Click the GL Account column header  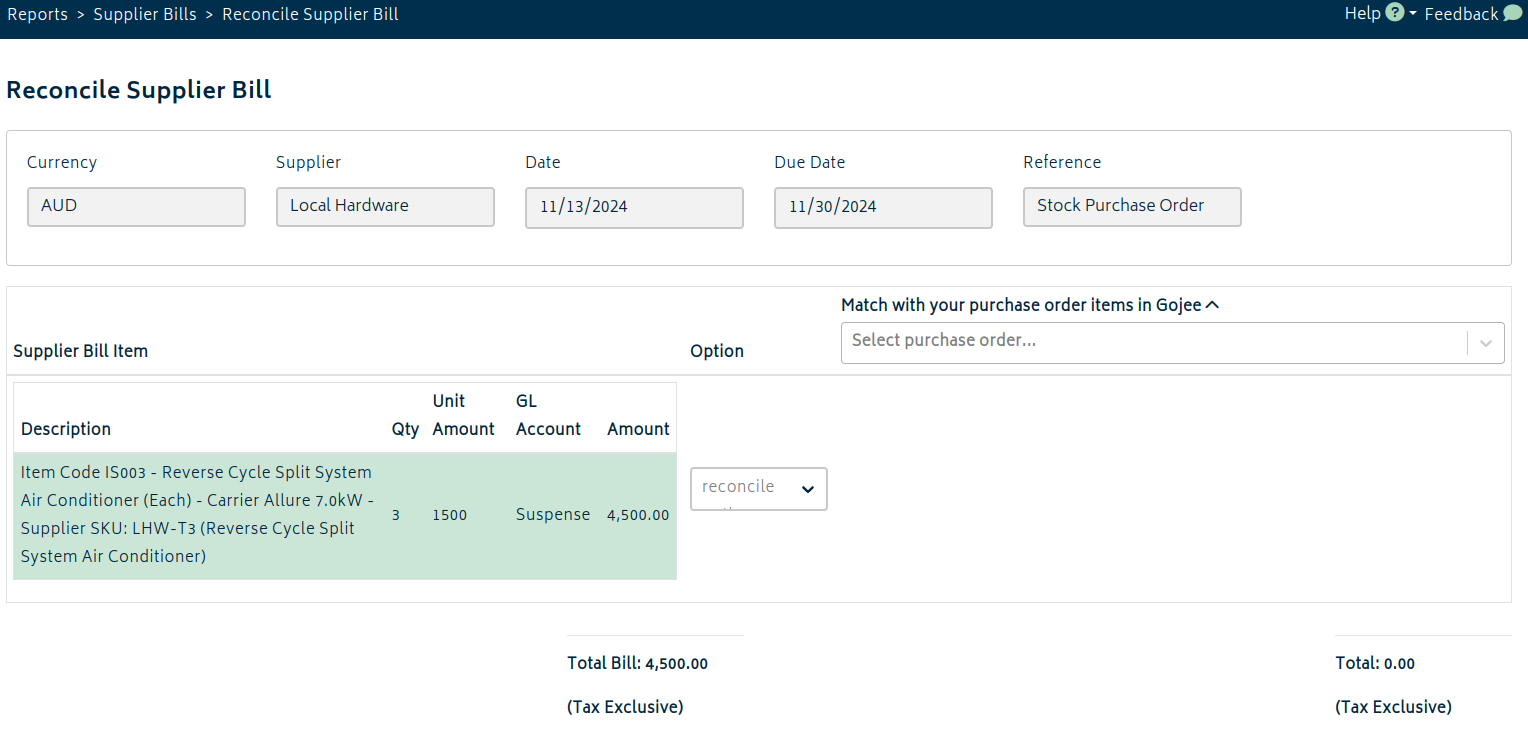click(548, 415)
